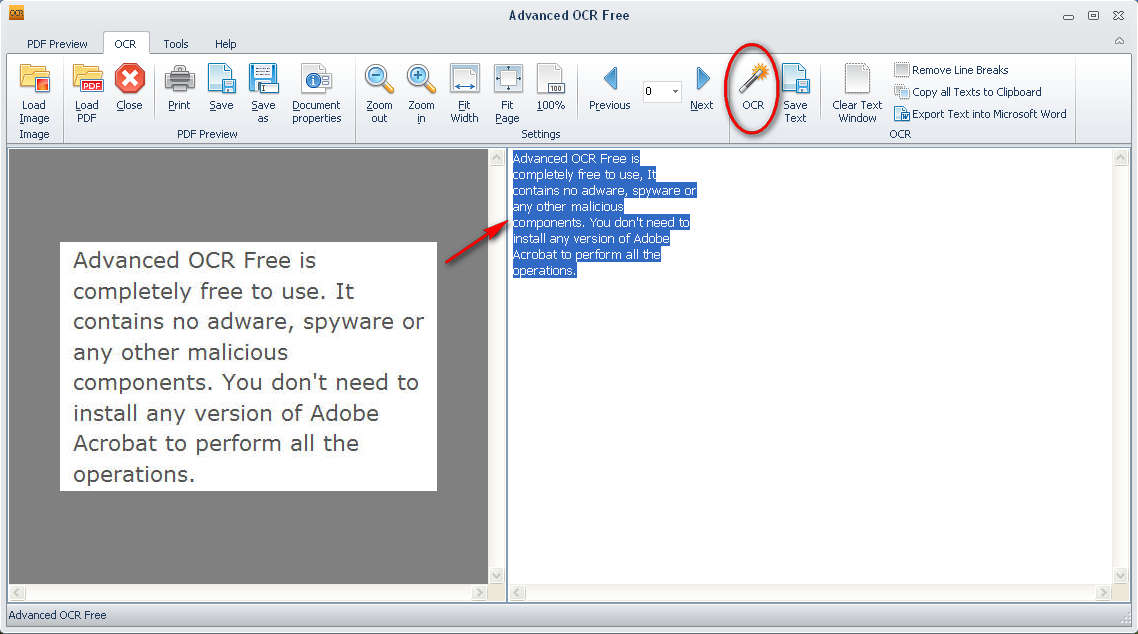Open a file with Load PDF
Screen dimensions: 1138x634
coord(87,80)
